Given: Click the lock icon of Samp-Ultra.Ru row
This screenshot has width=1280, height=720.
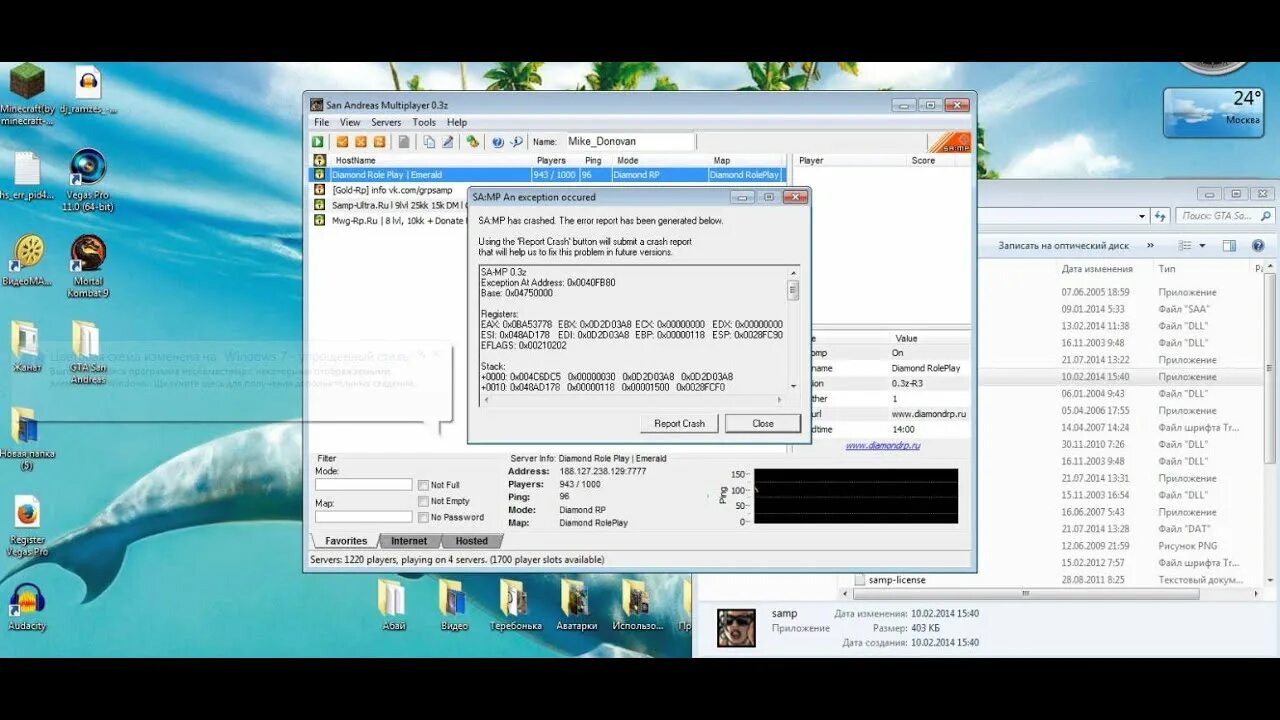Looking at the screenshot, I should (x=320, y=205).
